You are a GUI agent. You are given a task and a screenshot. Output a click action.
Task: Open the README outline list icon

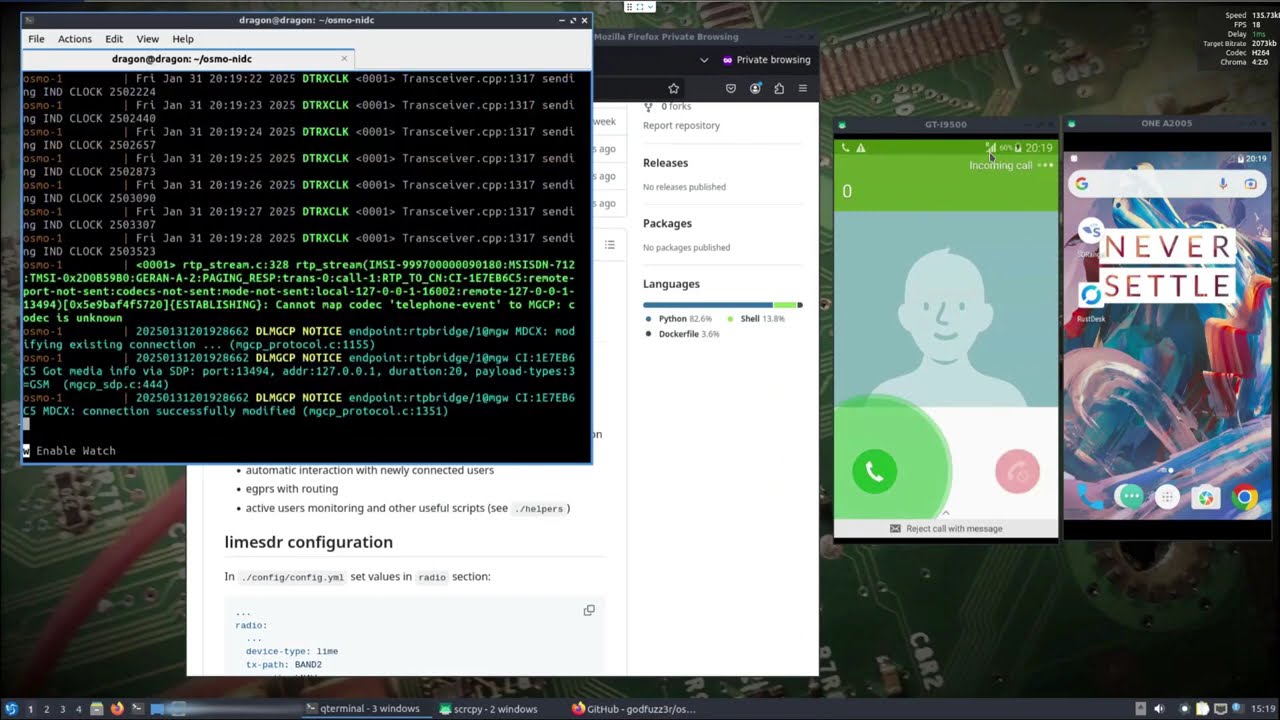coord(610,245)
